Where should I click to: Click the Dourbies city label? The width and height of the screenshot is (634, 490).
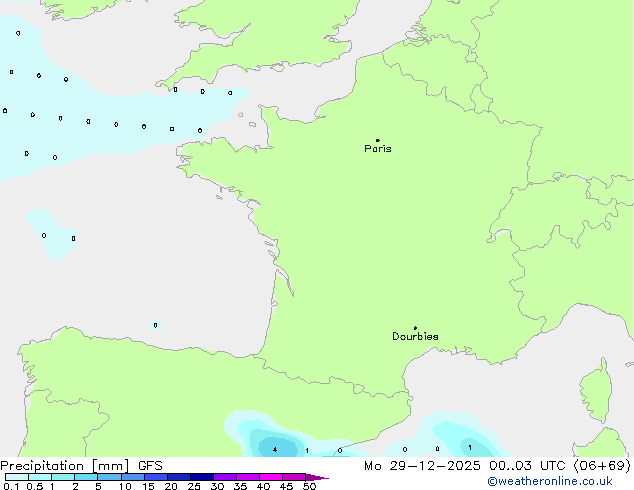(x=415, y=336)
